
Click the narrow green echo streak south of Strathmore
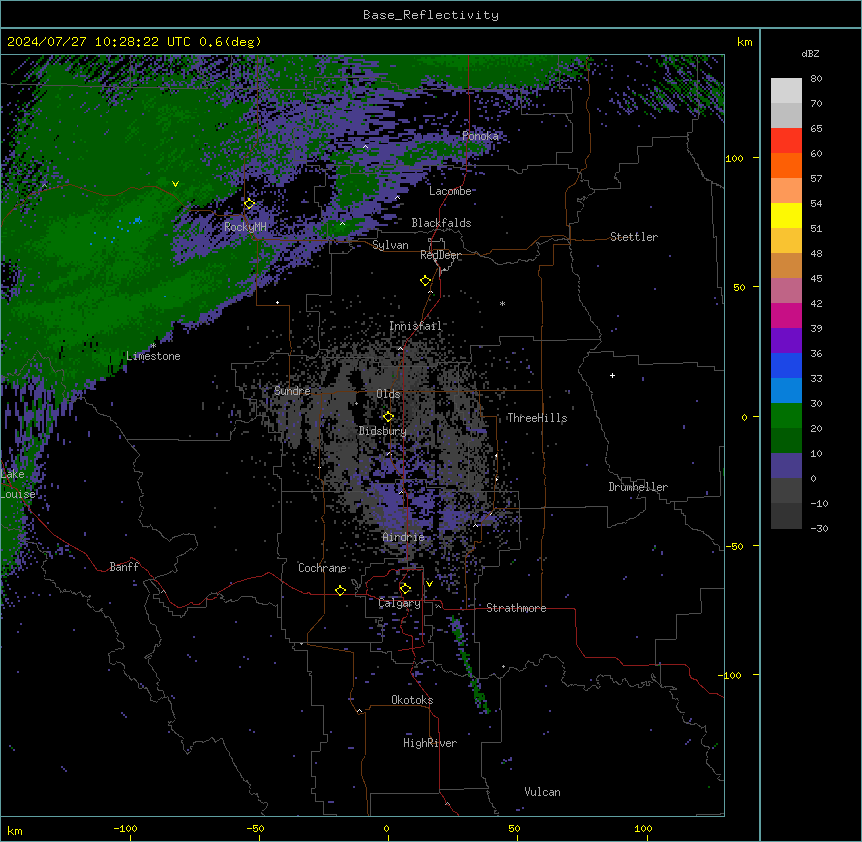[x=469, y=664]
